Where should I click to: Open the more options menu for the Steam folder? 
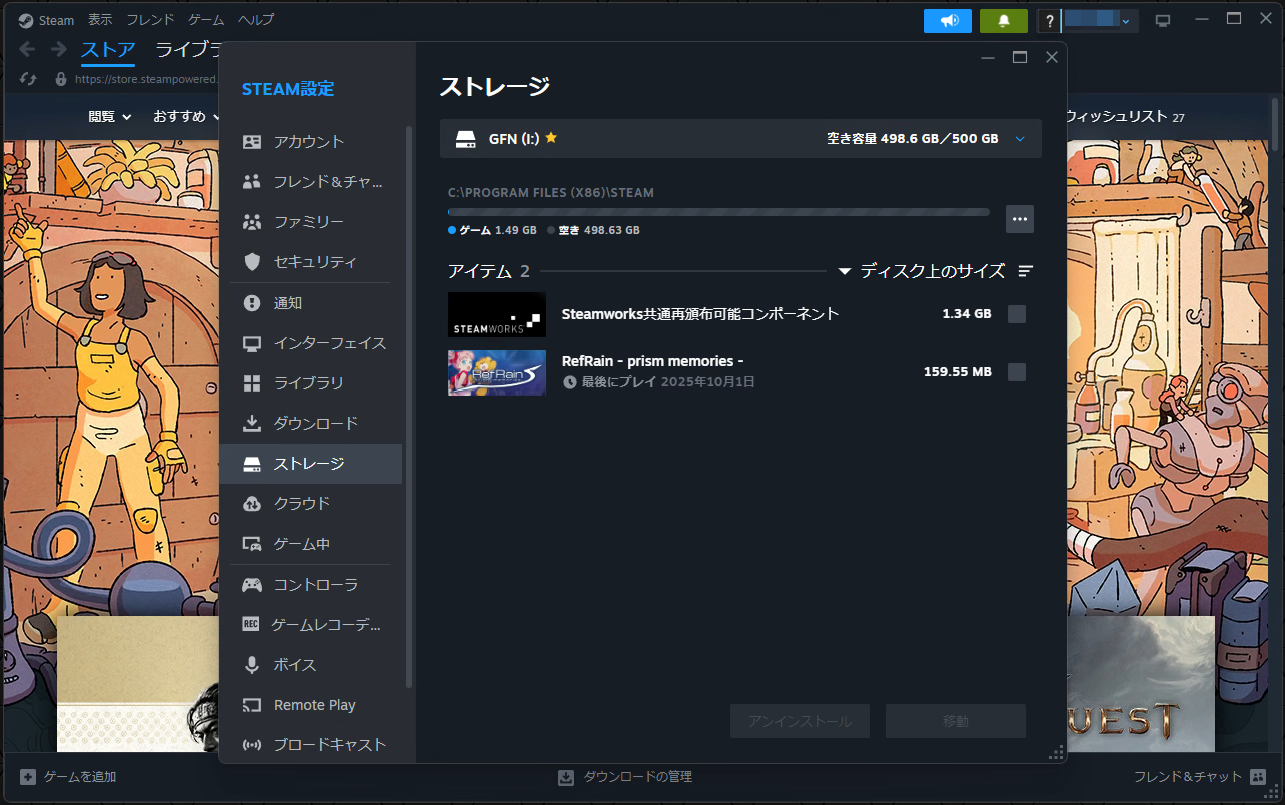[x=1019, y=218]
